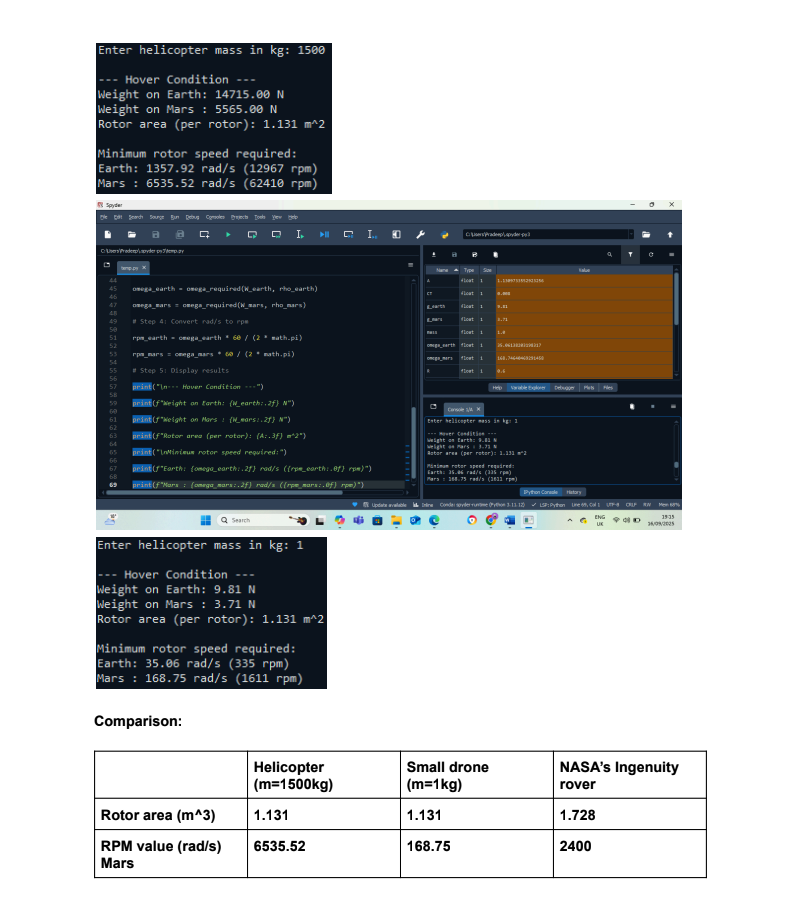Click the console Interrupt kernel square icon
This screenshot has width=796, height=900.
[653, 406]
